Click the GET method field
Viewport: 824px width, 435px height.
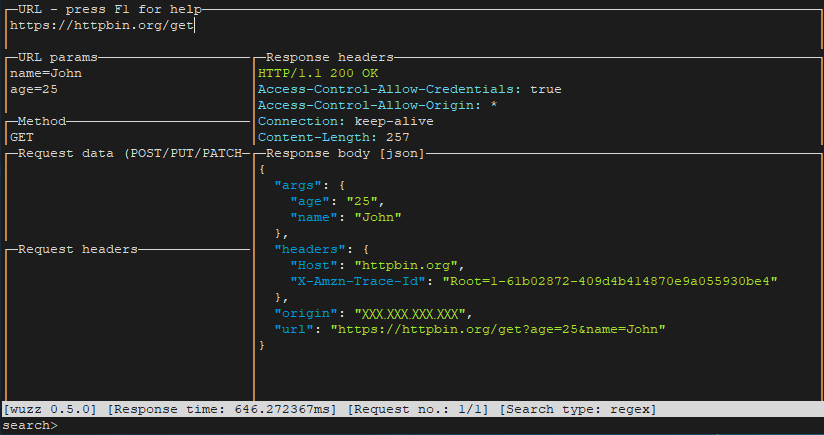[x=22, y=137]
